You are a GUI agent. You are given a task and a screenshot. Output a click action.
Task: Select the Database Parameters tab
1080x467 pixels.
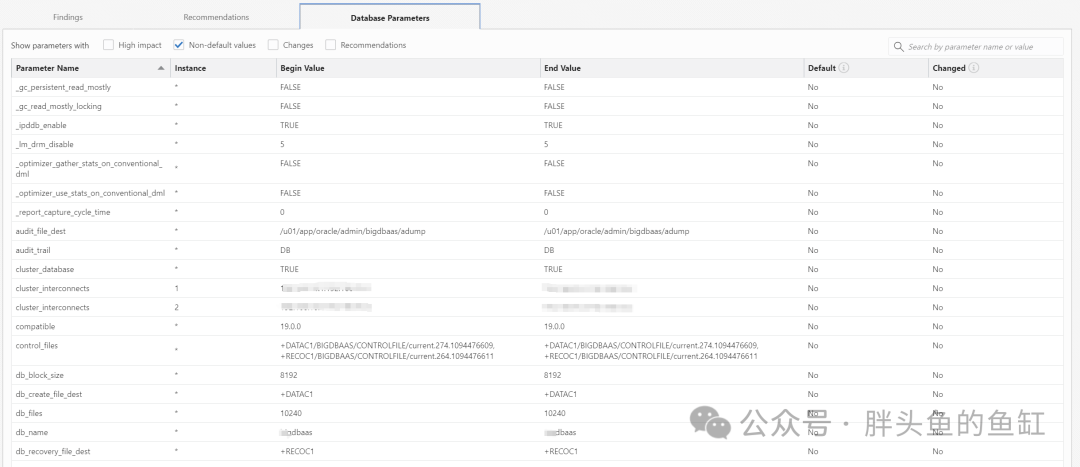click(x=390, y=18)
